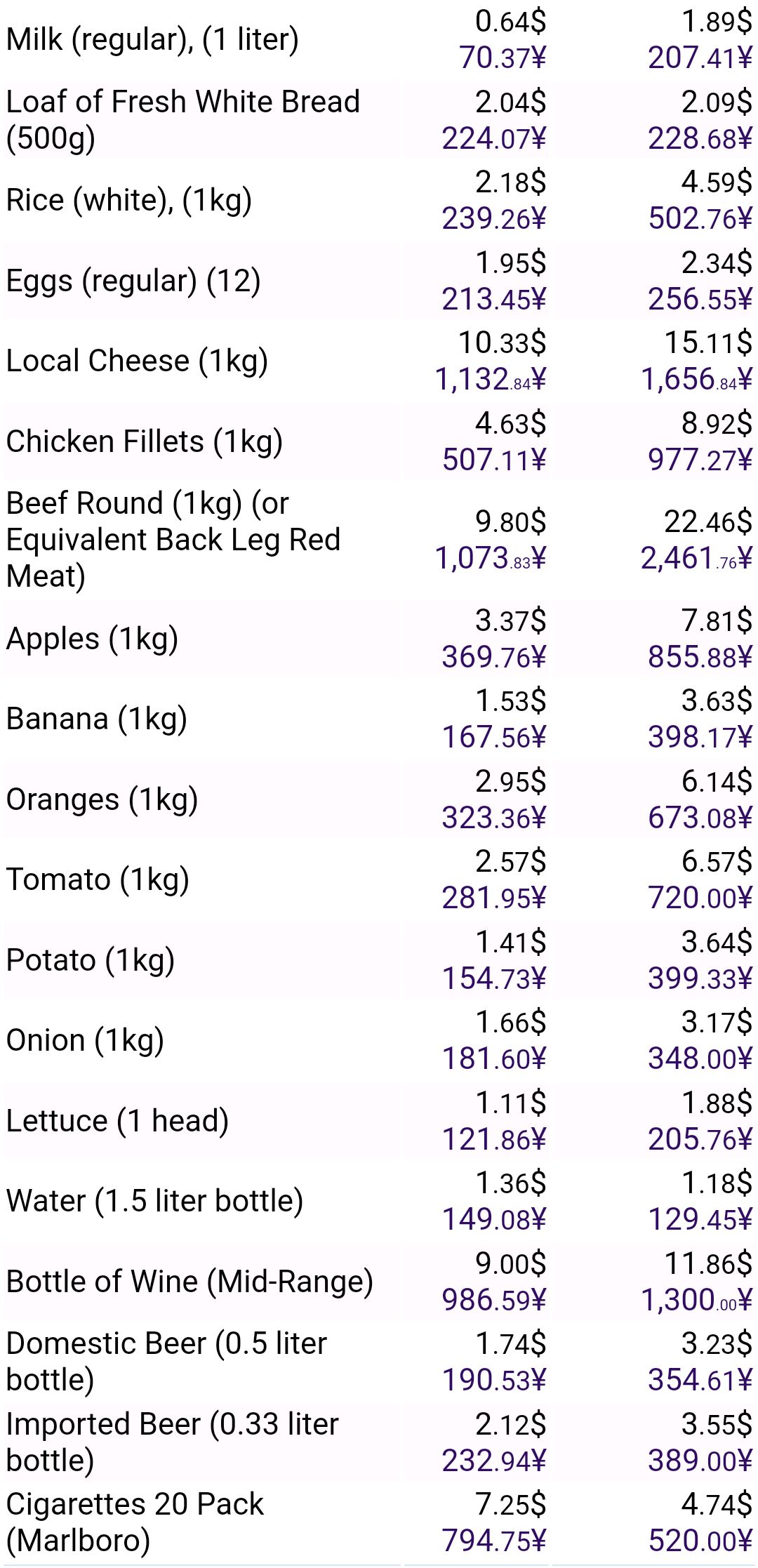Click the Apples (1kg) row label

(x=92, y=639)
